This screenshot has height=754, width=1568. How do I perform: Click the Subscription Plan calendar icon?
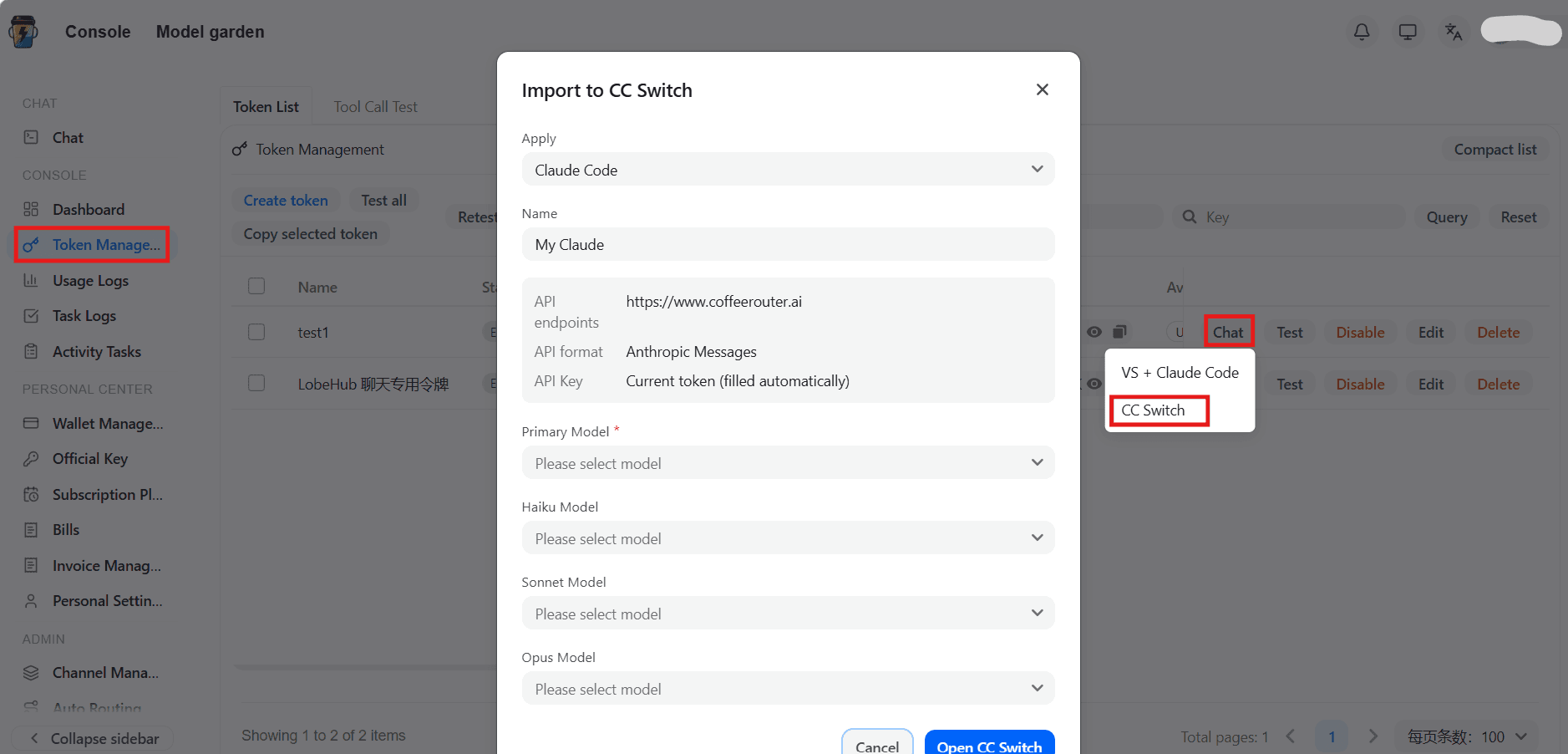31,494
